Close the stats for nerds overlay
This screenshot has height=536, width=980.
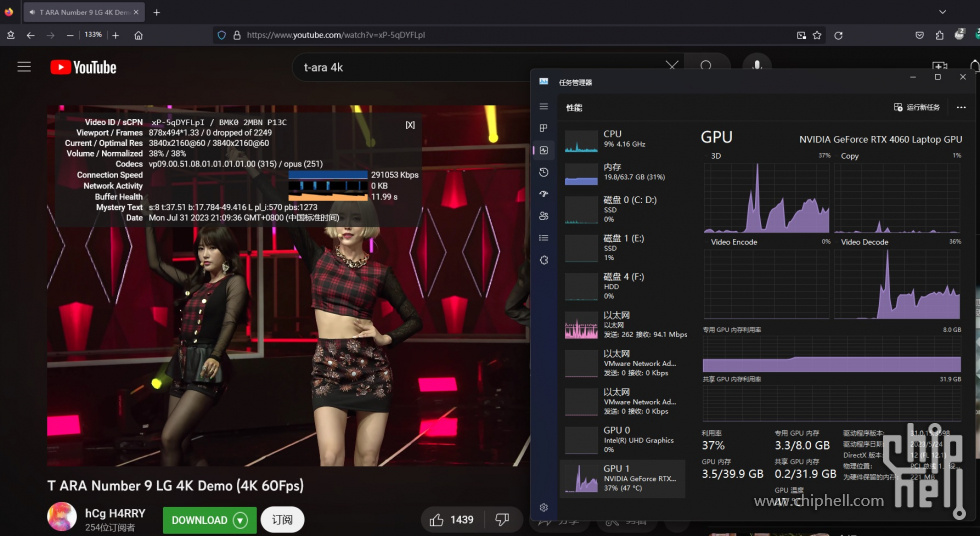pyautogui.click(x=410, y=125)
